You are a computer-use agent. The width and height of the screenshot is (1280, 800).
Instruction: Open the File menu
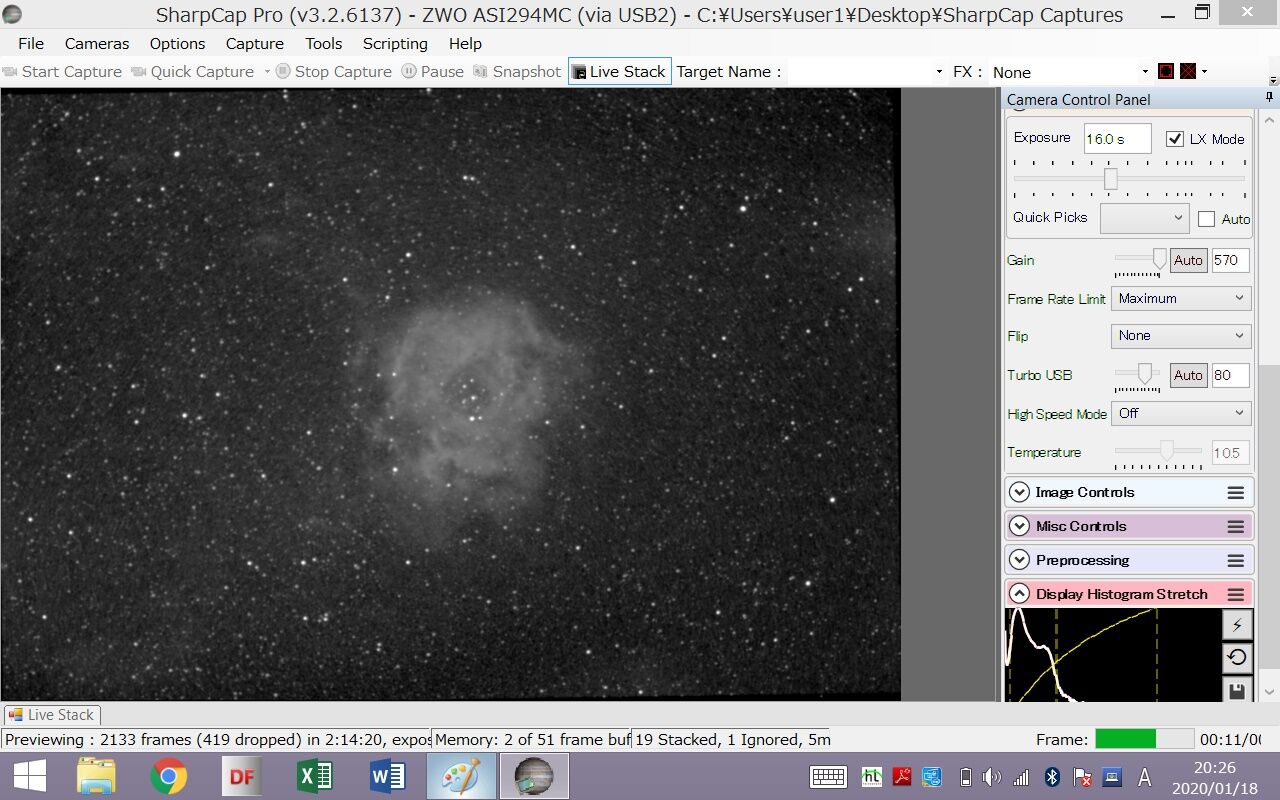[x=31, y=44]
